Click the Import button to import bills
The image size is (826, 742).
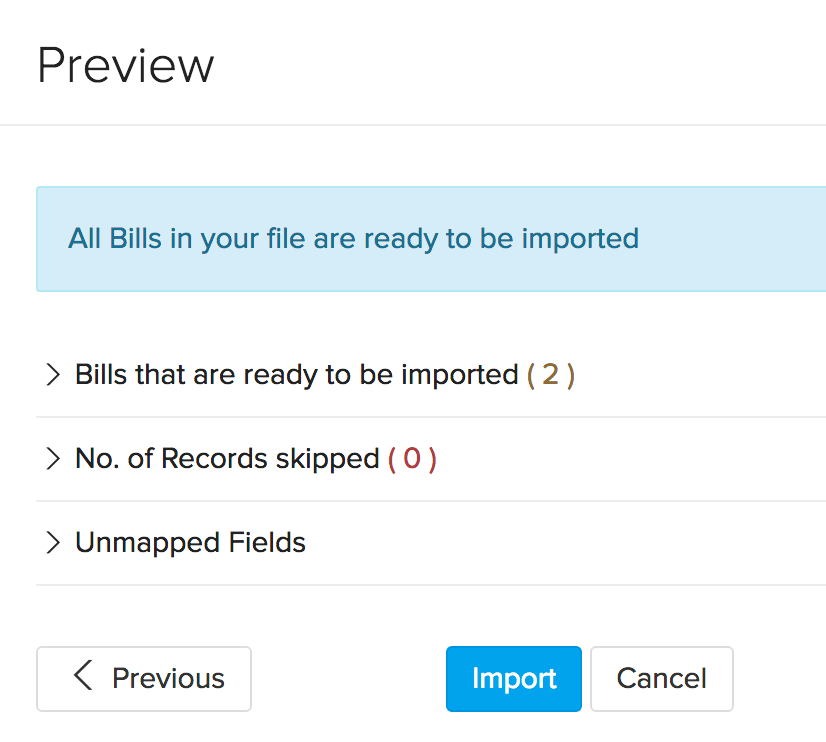click(513, 678)
